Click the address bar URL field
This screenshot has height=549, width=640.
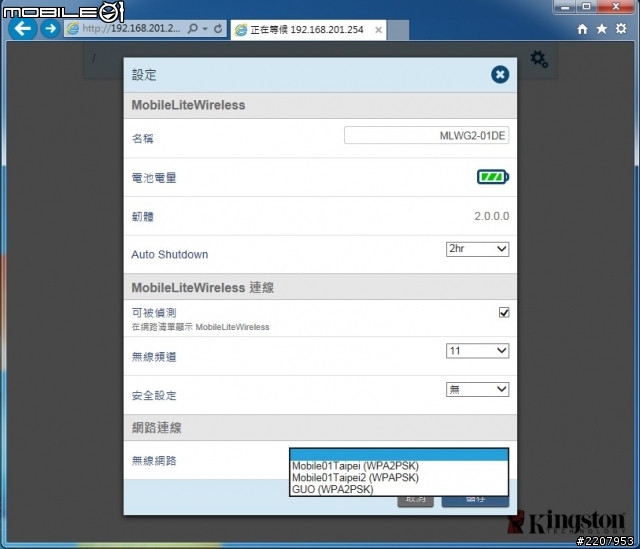(x=131, y=29)
